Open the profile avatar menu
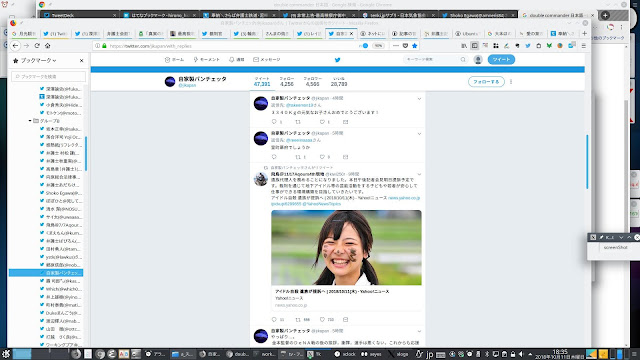This screenshot has width=640, height=360. coord(478,60)
